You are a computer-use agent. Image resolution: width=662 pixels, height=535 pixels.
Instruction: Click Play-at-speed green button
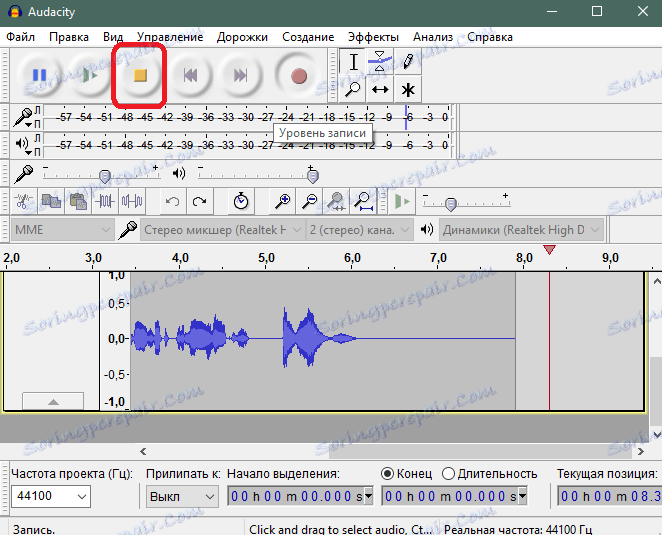(x=402, y=201)
